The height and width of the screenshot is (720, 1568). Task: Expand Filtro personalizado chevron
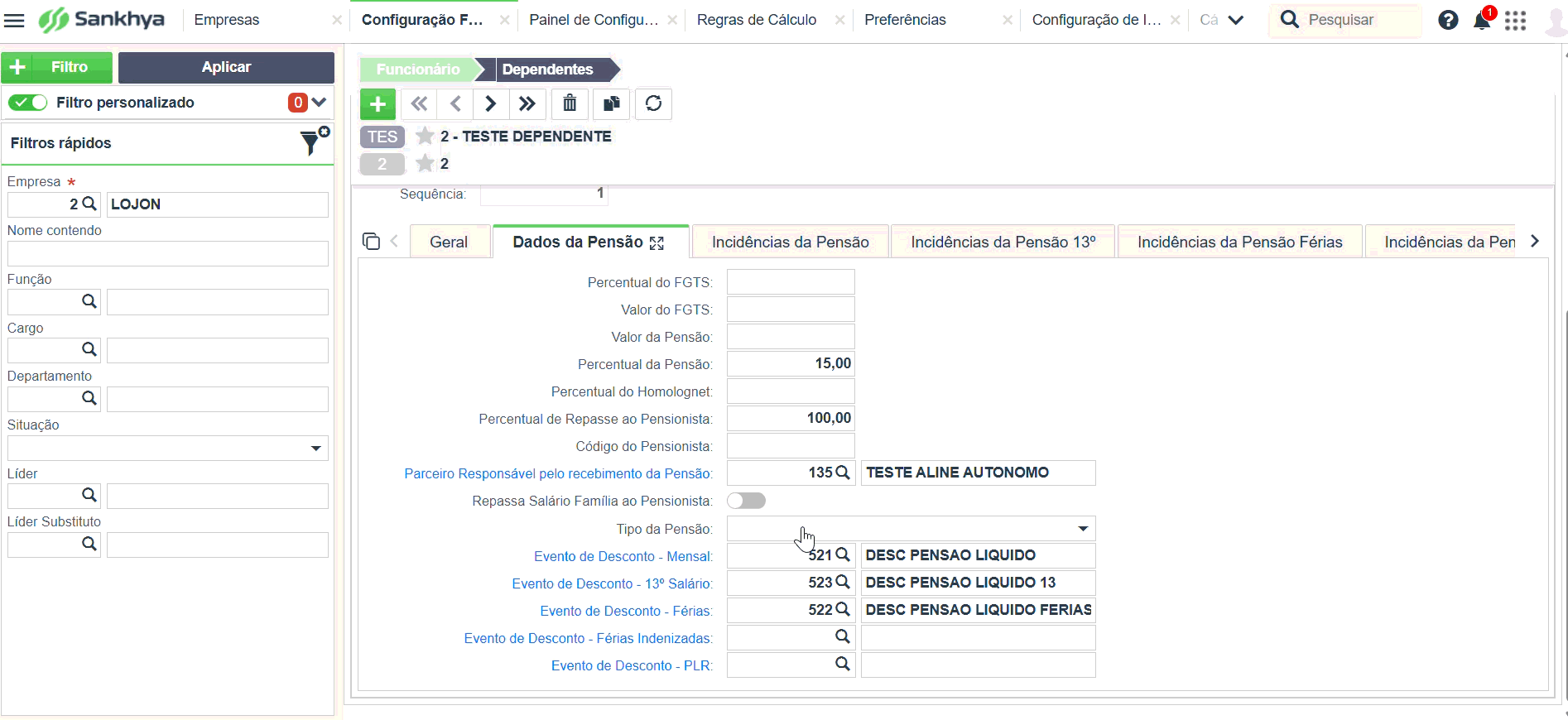(319, 103)
